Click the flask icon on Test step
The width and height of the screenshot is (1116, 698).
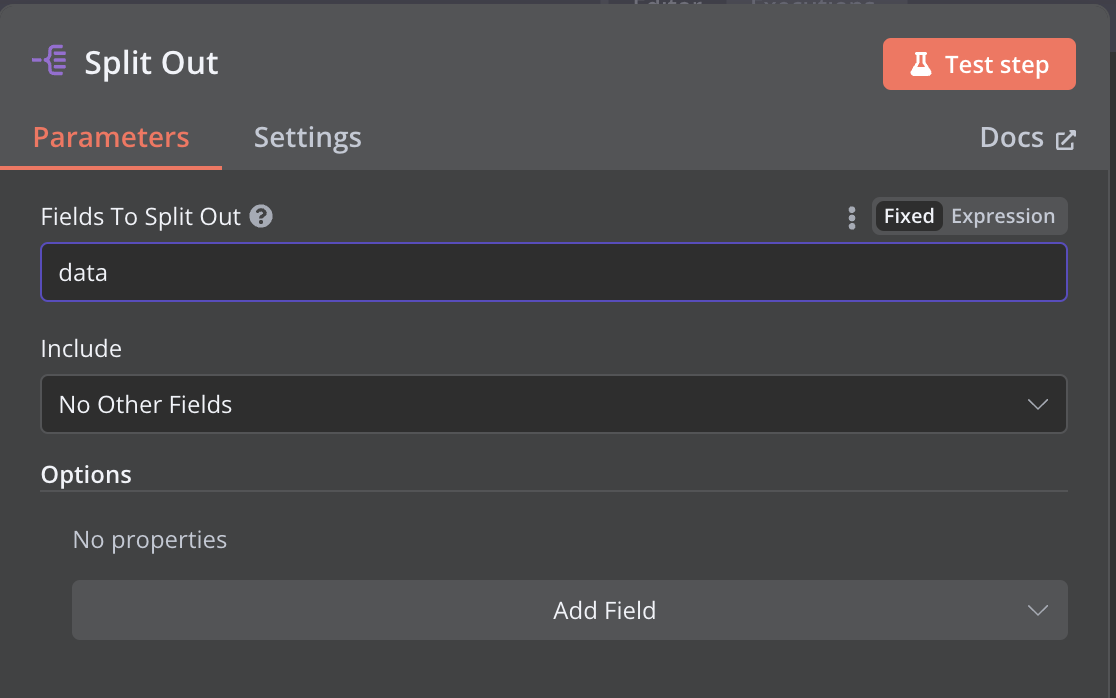920,65
